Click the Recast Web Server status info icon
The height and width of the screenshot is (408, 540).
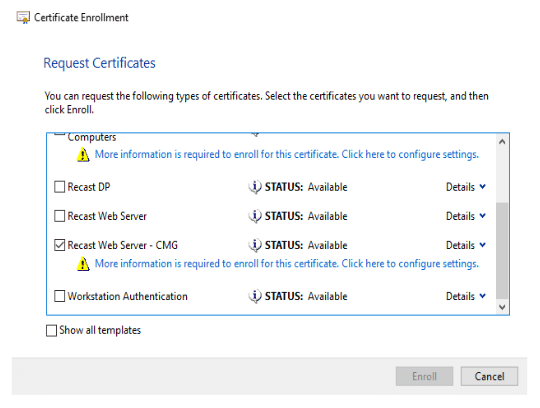pyautogui.click(x=255, y=216)
